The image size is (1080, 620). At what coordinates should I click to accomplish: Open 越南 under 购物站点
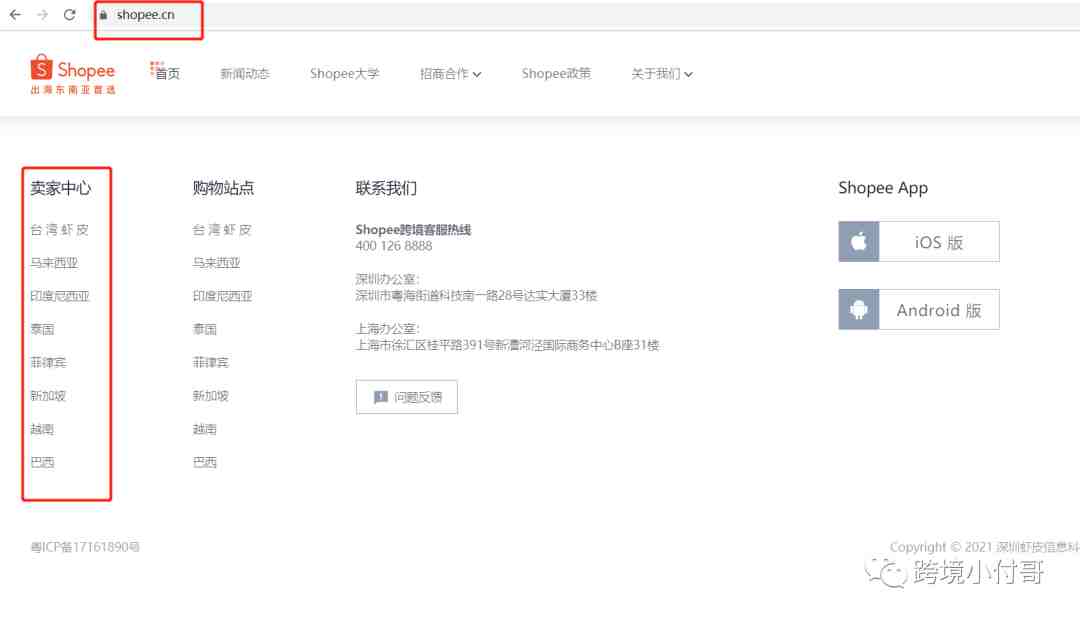click(205, 428)
